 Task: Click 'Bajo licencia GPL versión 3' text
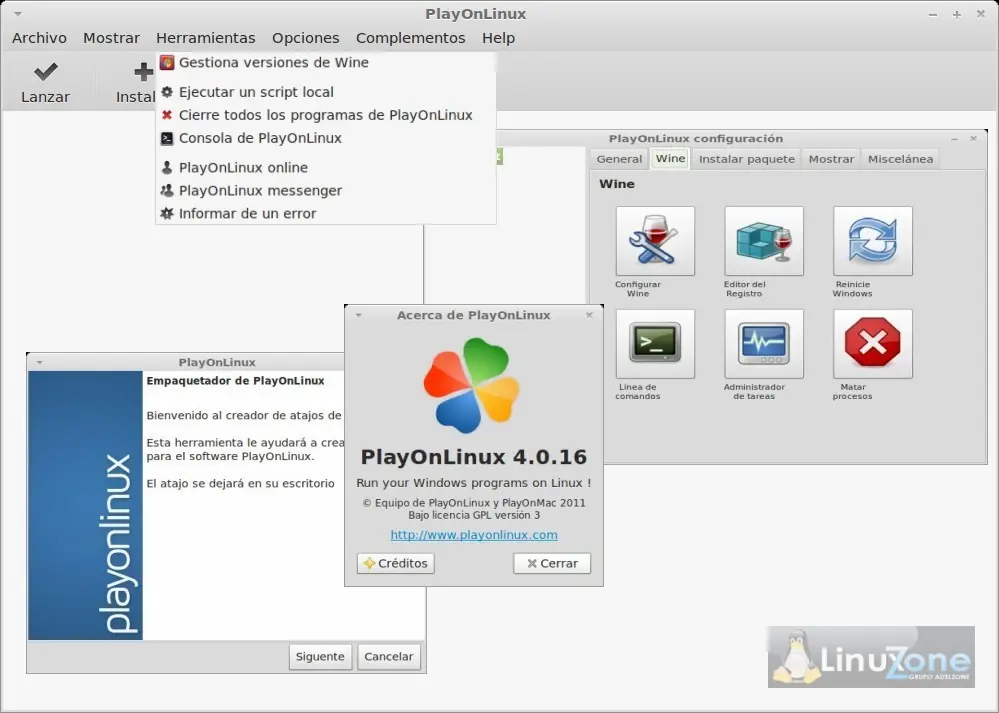tap(474, 515)
